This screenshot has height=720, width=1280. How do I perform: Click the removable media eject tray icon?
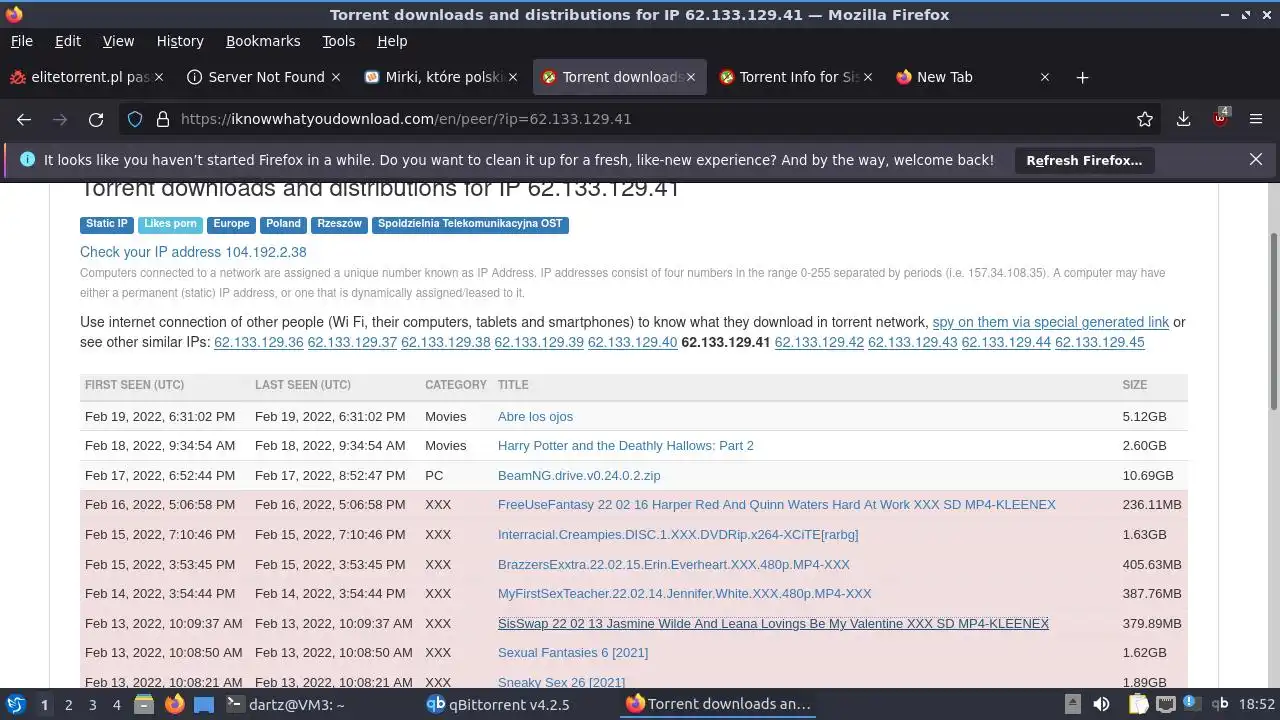point(1072,704)
